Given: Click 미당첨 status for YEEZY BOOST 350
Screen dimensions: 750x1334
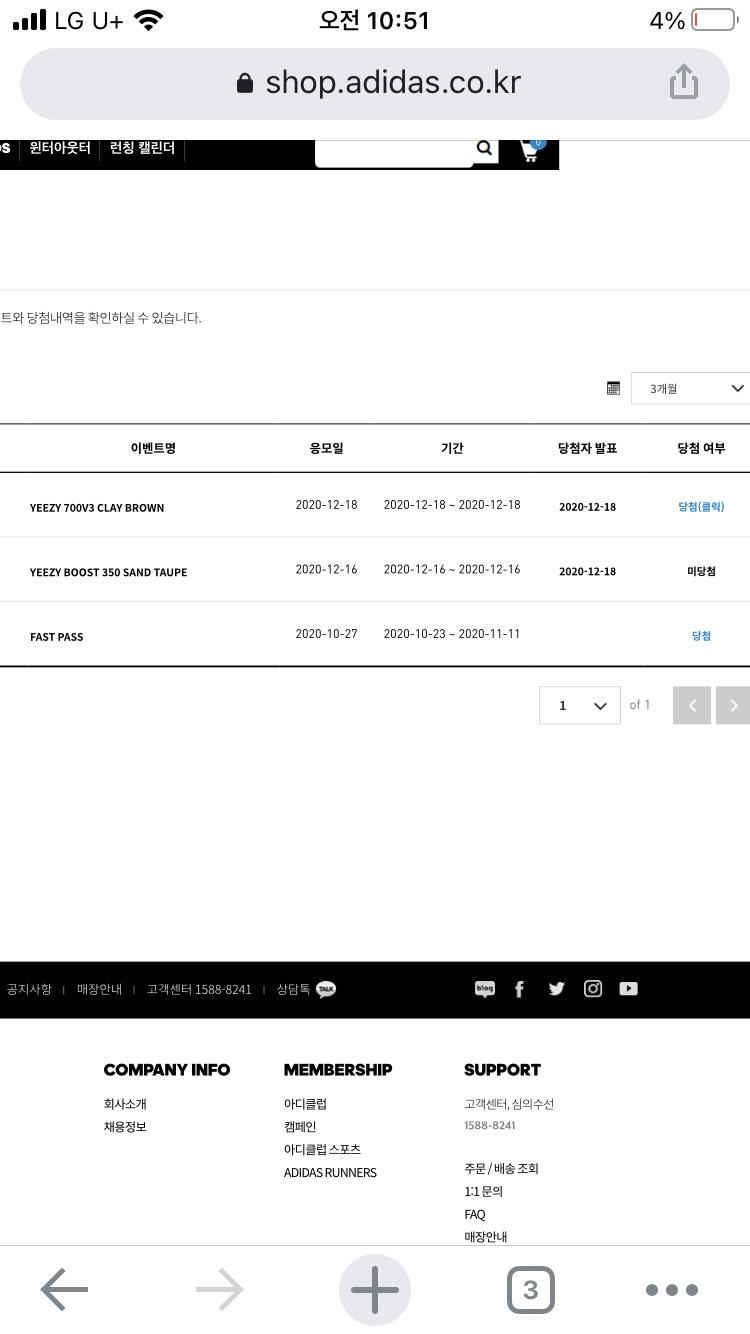Looking at the screenshot, I should tap(701, 572).
